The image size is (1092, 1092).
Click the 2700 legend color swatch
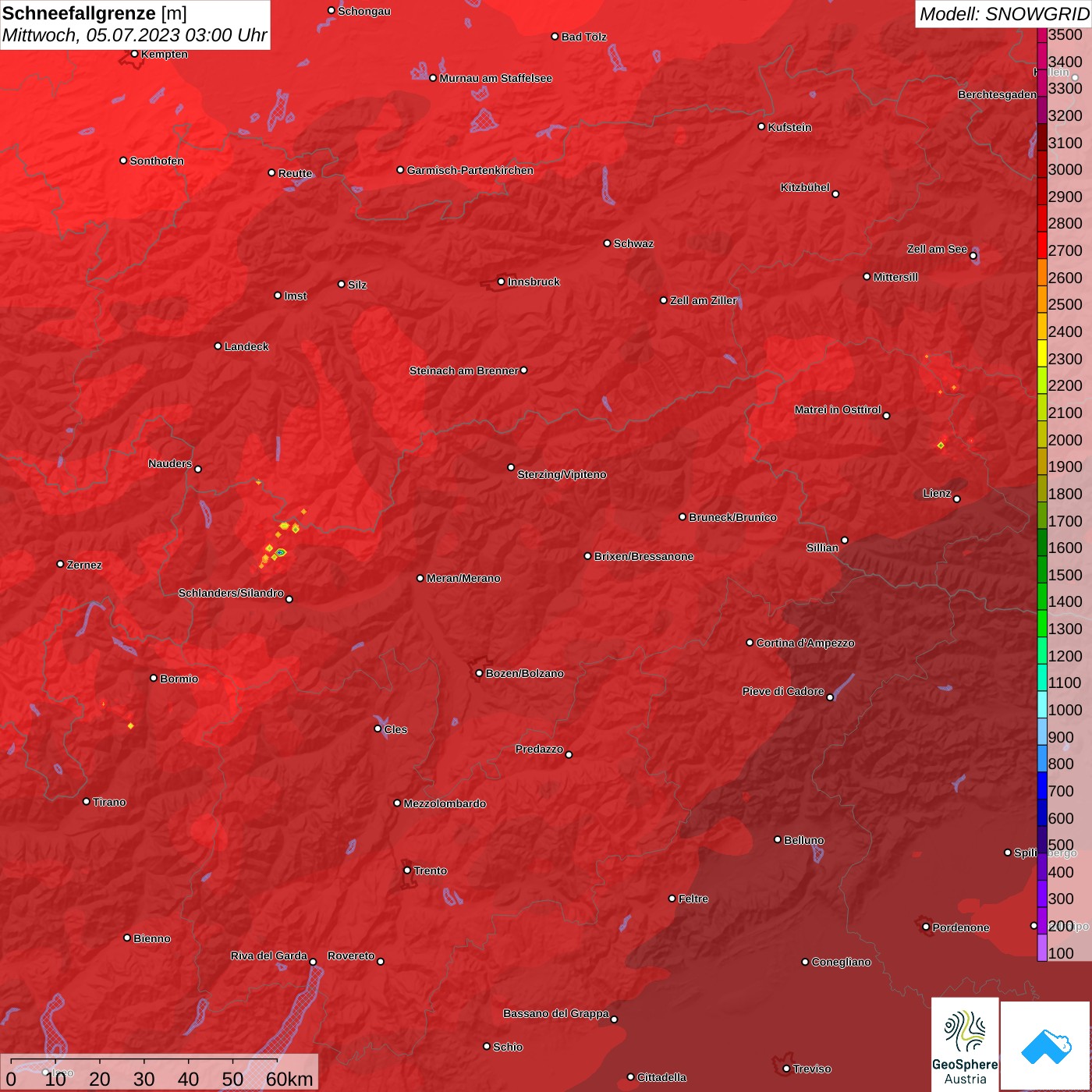(1042, 245)
